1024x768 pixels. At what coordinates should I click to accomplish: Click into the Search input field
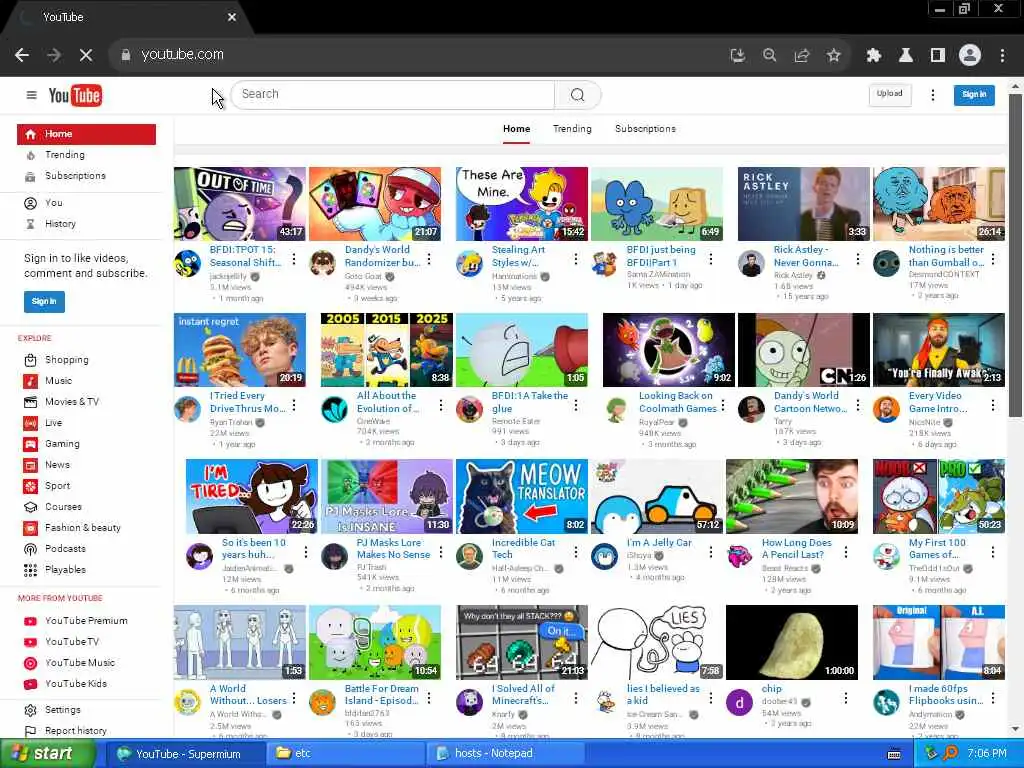[392, 95]
